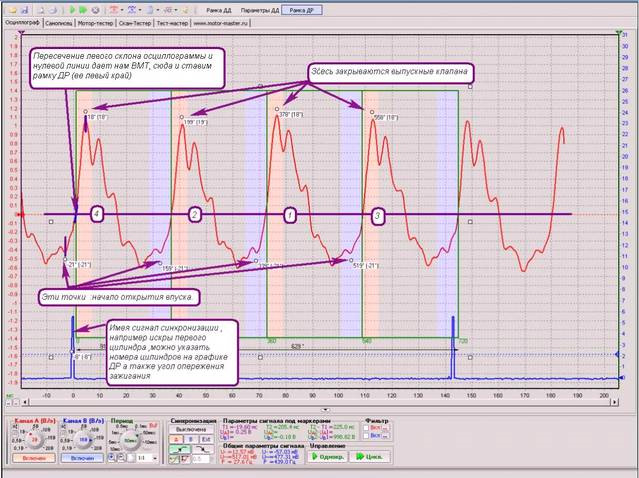639x478 pixels.
Task: Select sync source channel A button
Action: pos(176,440)
